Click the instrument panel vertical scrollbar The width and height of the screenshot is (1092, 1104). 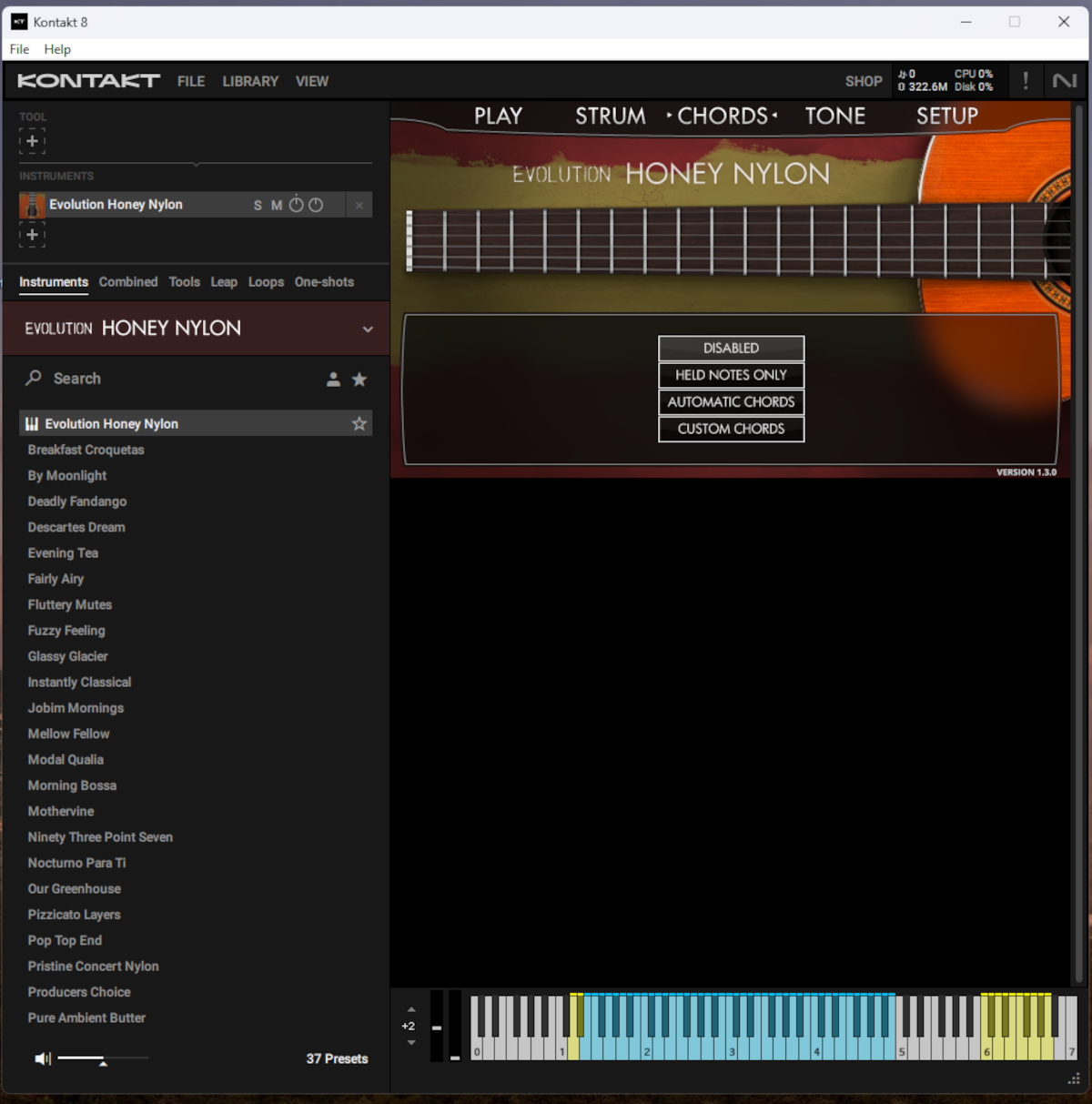tap(1079, 542)
